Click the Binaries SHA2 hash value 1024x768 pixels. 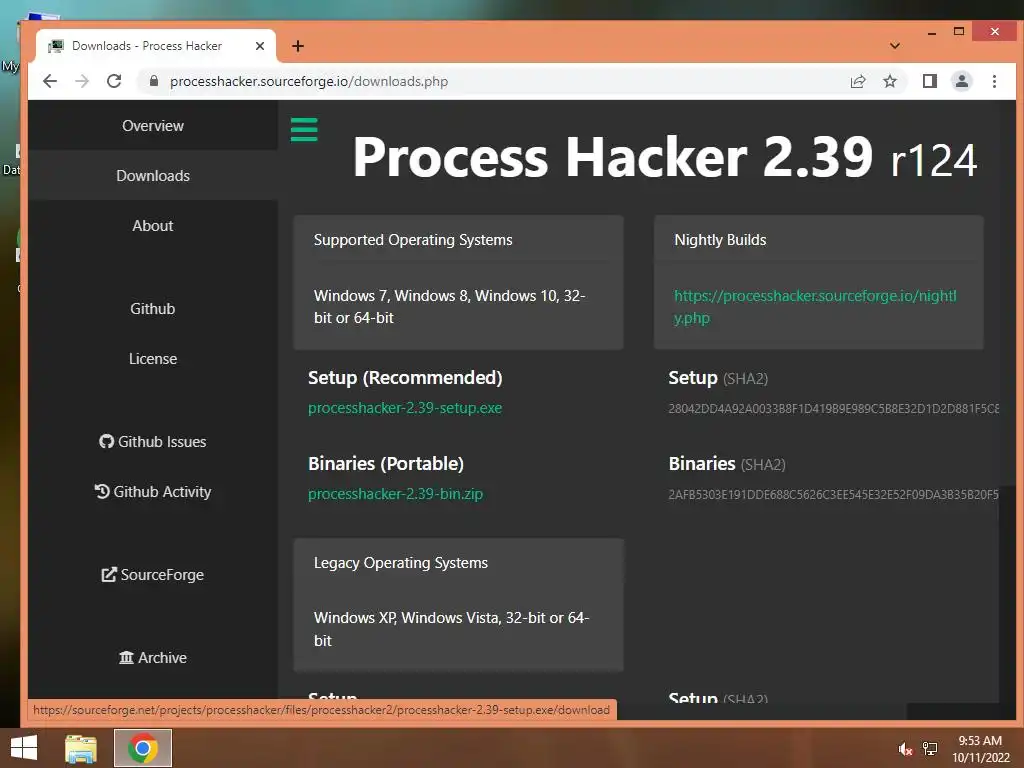coord(833,494)
